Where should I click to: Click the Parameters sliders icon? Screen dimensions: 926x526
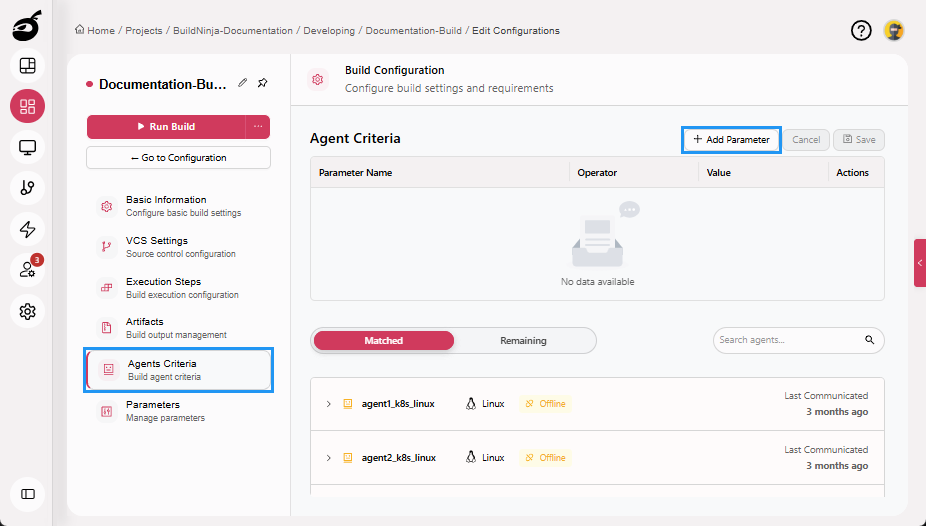[106, 411]
